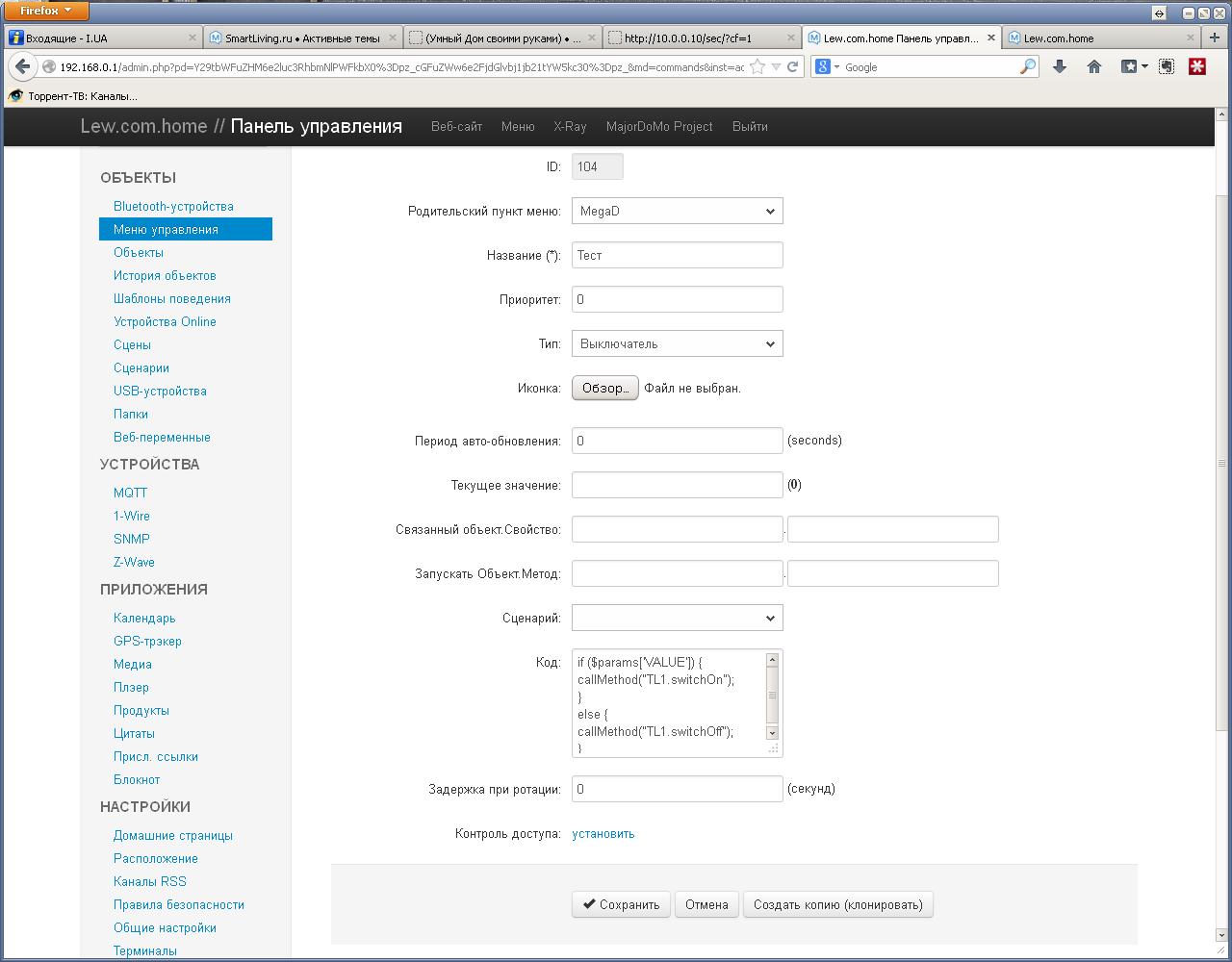Bookmark this page with the star icon
This screenshot has height=962, width=1232.
(757, 66)
